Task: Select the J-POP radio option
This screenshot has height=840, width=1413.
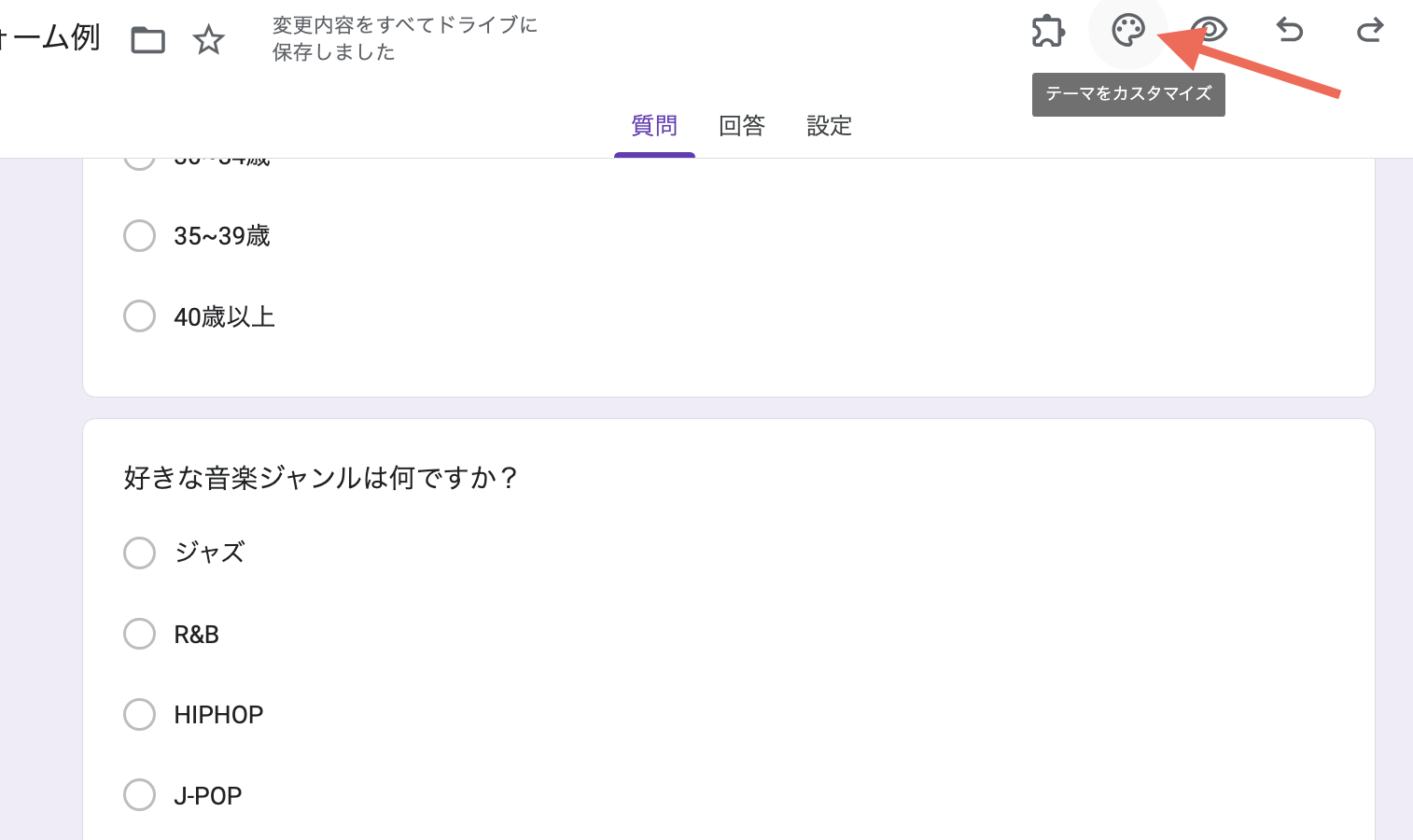Action: pos(139,795)
